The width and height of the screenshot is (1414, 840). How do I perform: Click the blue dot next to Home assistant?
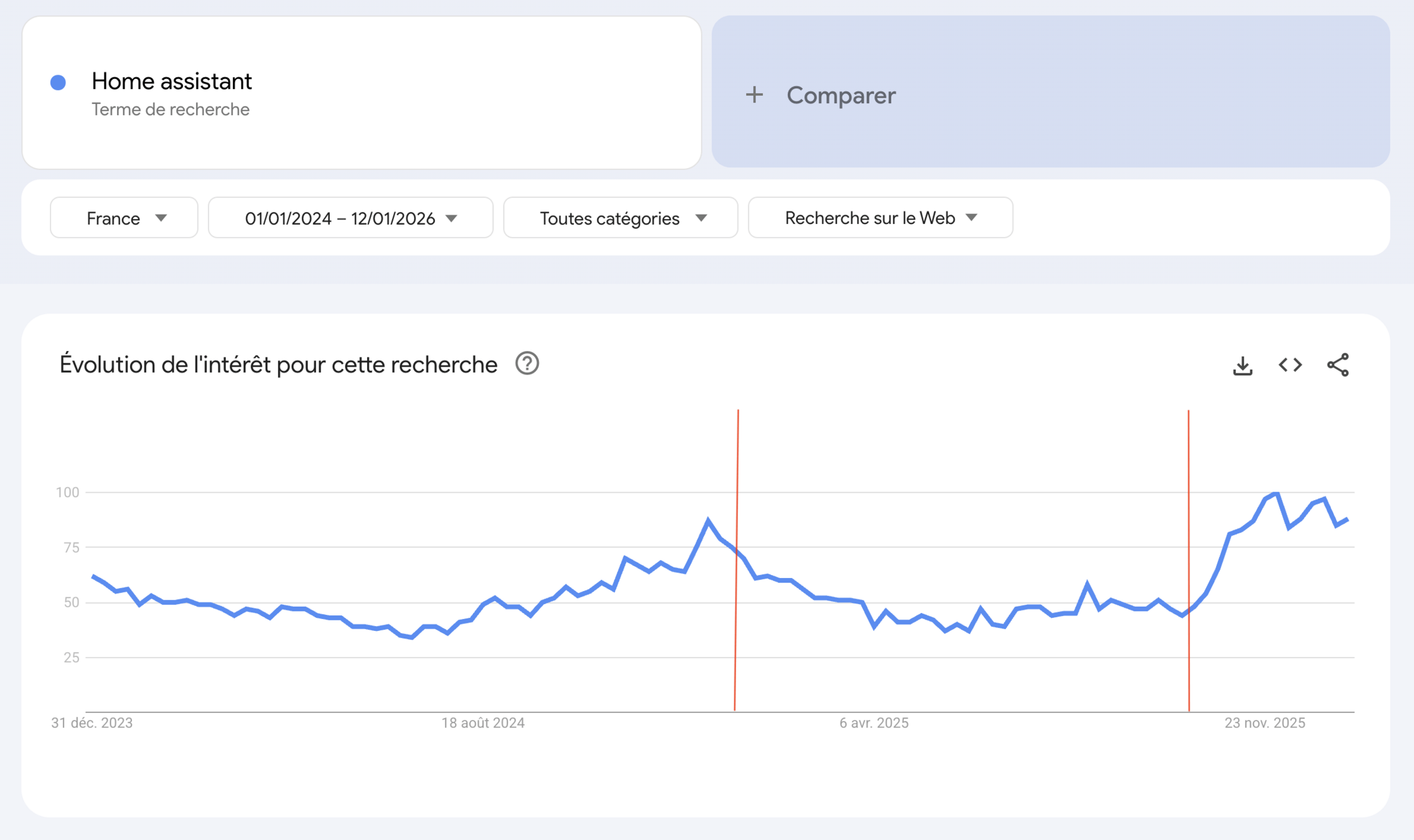59,83
